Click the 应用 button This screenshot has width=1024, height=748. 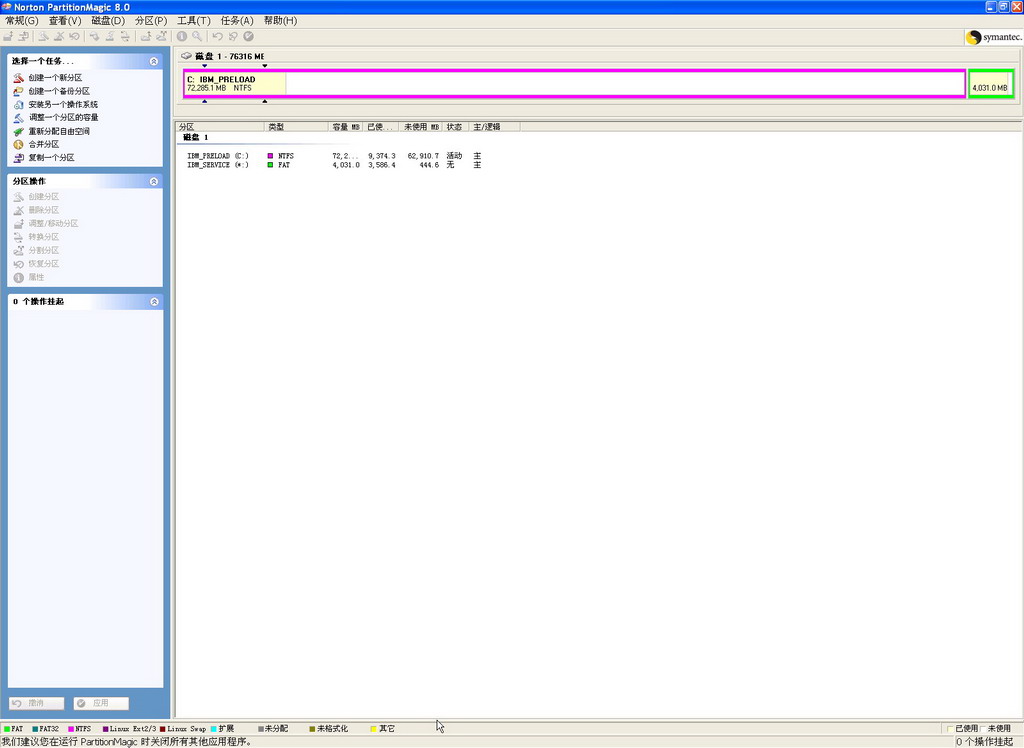point(101,703)
